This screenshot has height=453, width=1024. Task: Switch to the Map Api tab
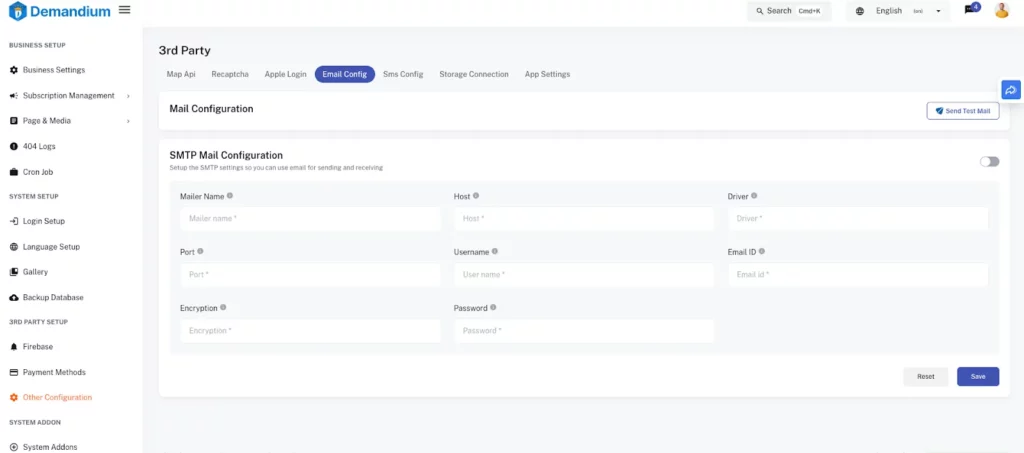pyautogui.click(x=181, y=74)
